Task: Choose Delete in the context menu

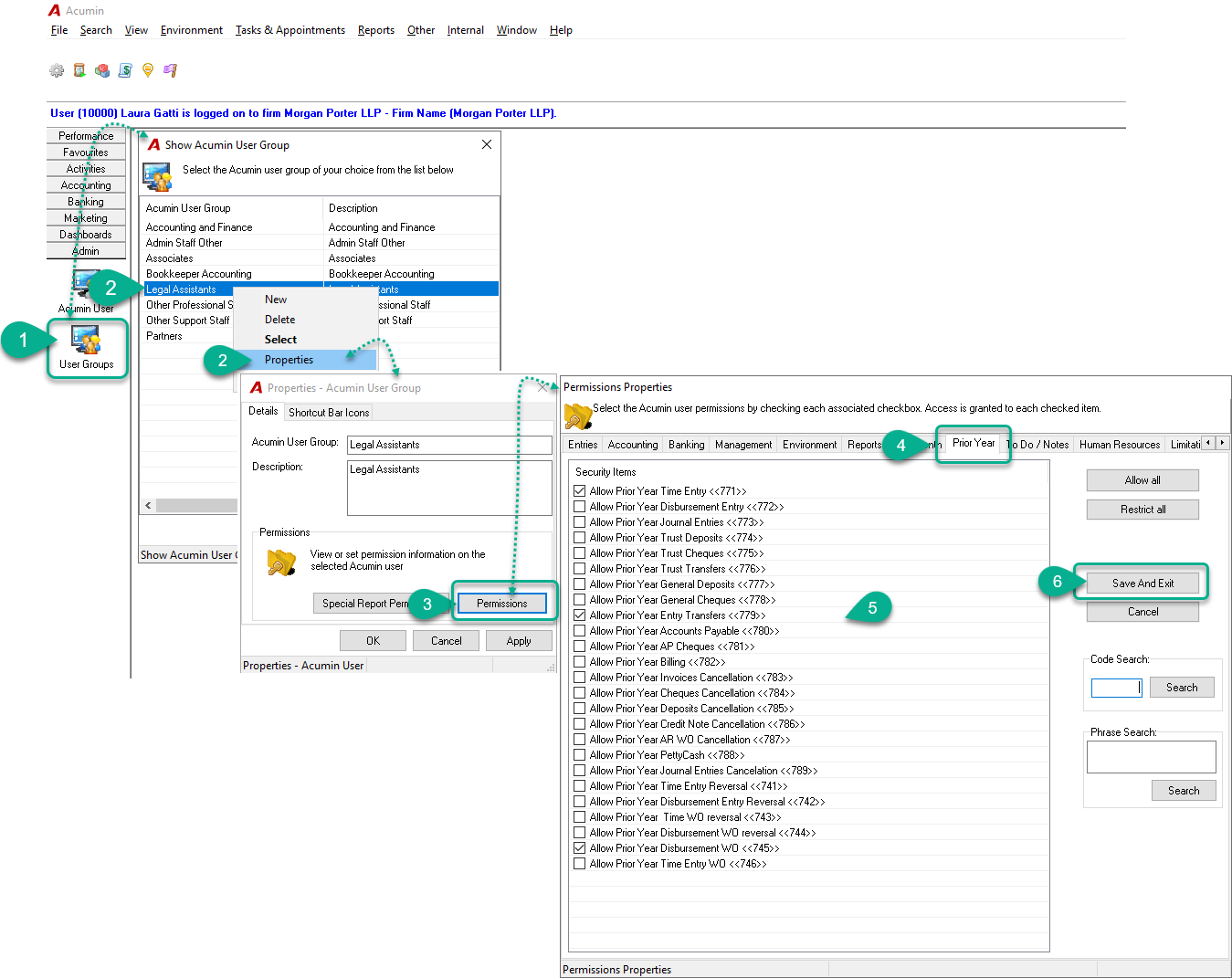Action: (x=279, y=320)
